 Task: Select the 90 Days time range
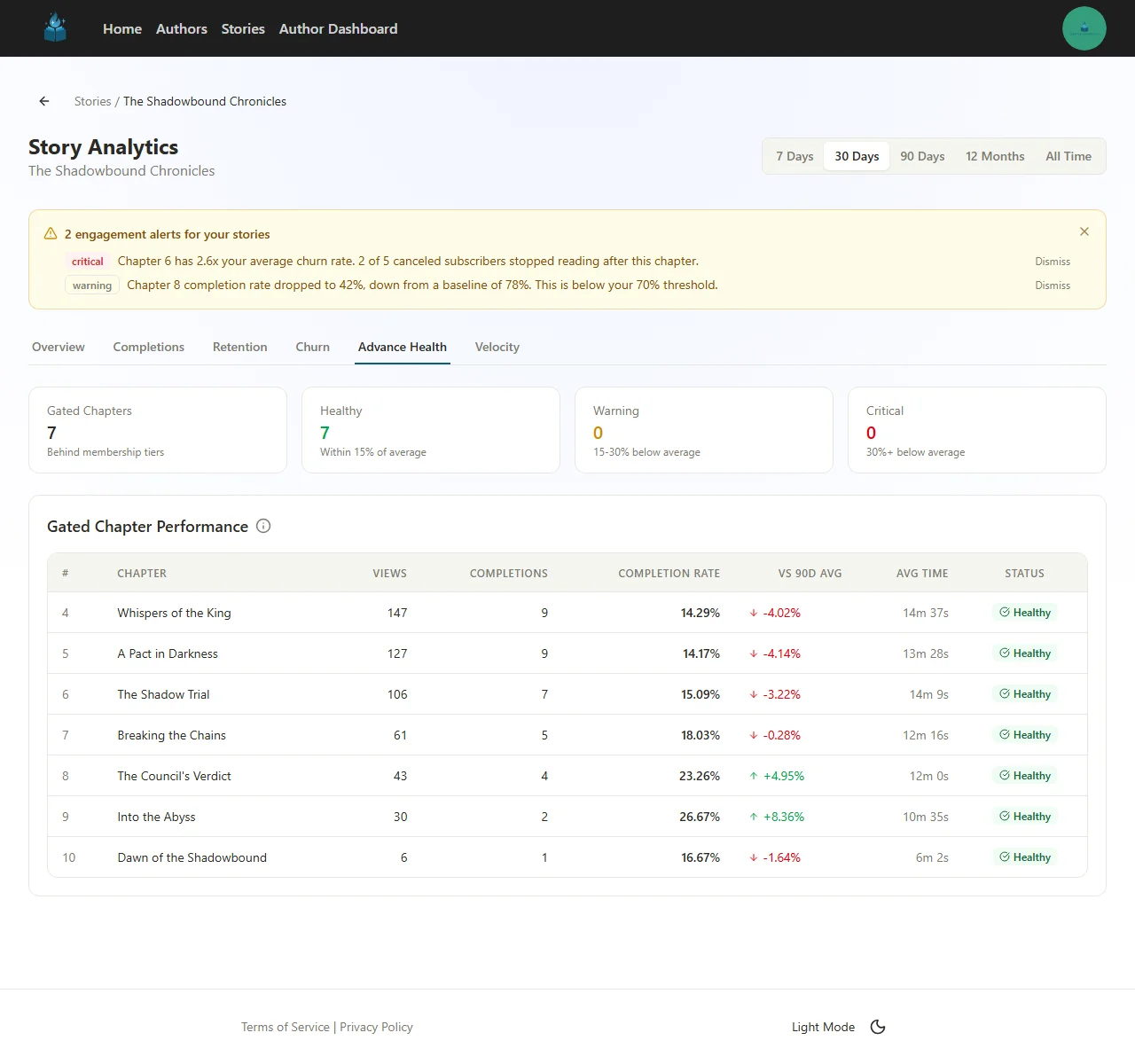(922, 155)
